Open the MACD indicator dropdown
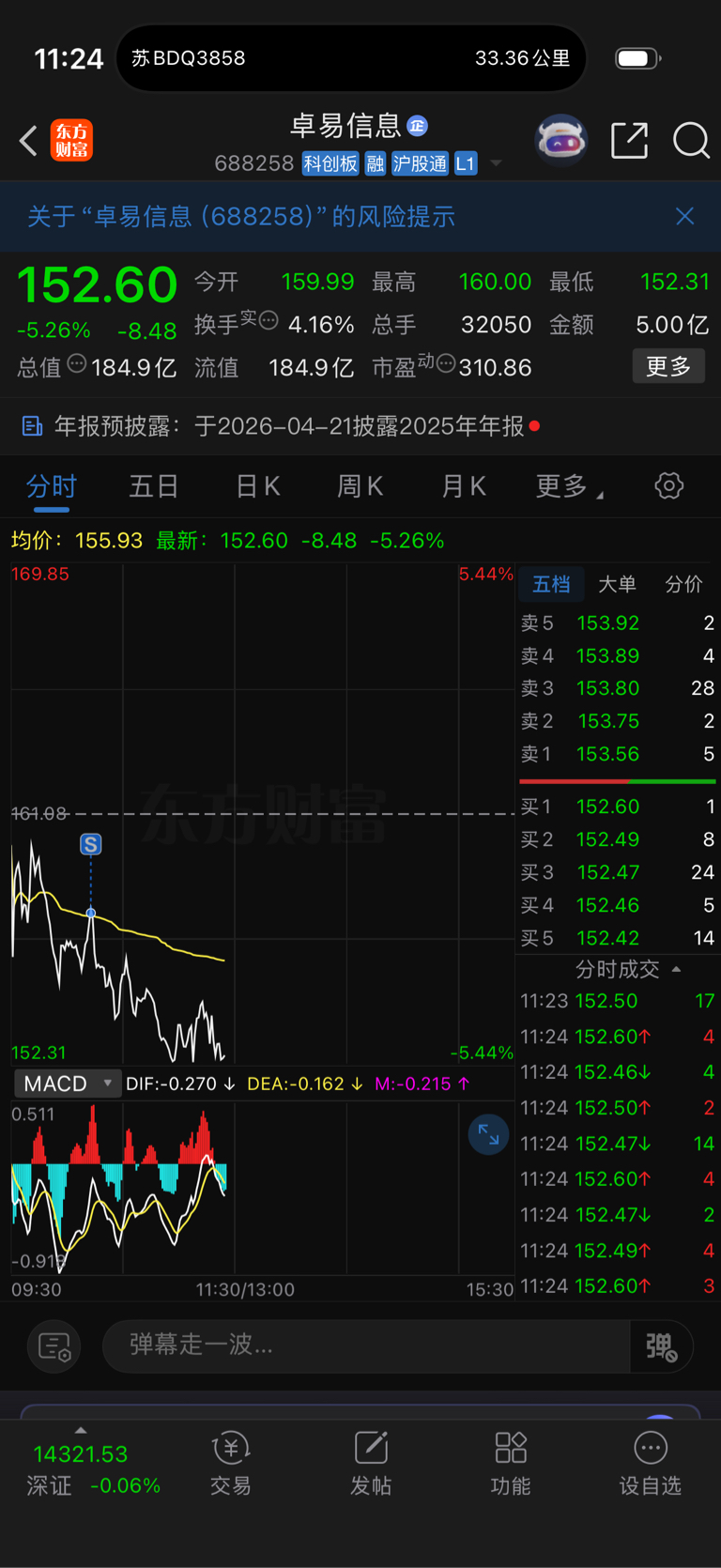721x1568 pixels. 69,1084
